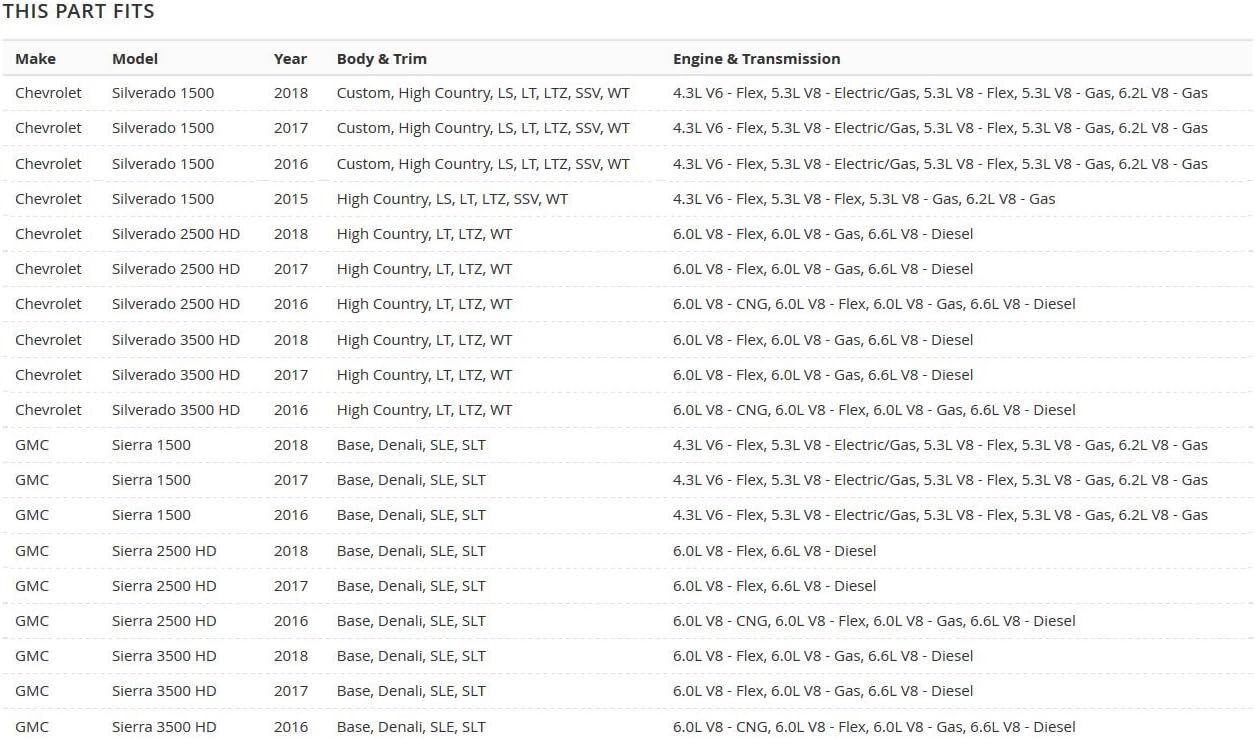
Task: Click the Sierra 3500 HD 2016 engine list with CNG
Action: [874, 727]
